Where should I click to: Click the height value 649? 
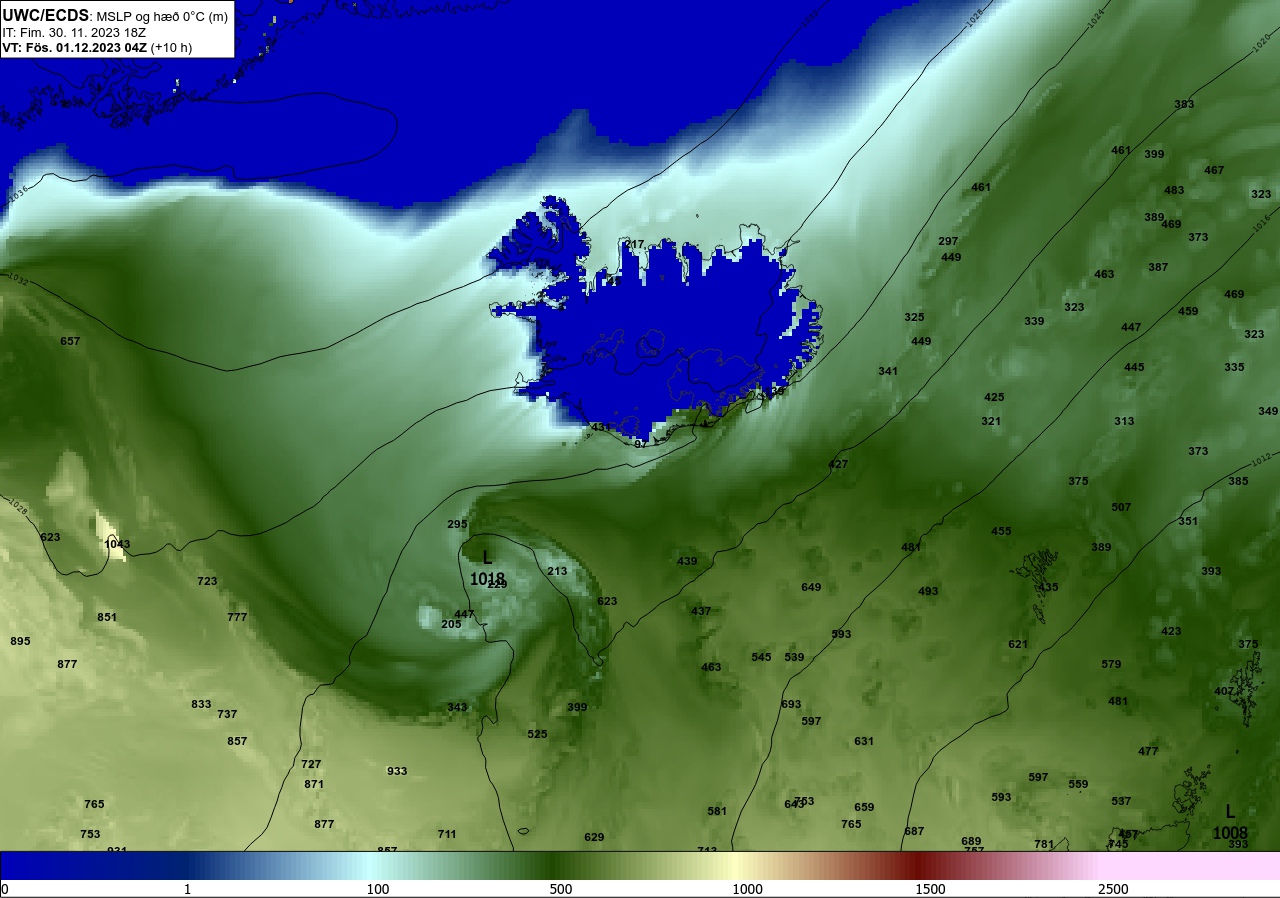[x=811, y=587]
